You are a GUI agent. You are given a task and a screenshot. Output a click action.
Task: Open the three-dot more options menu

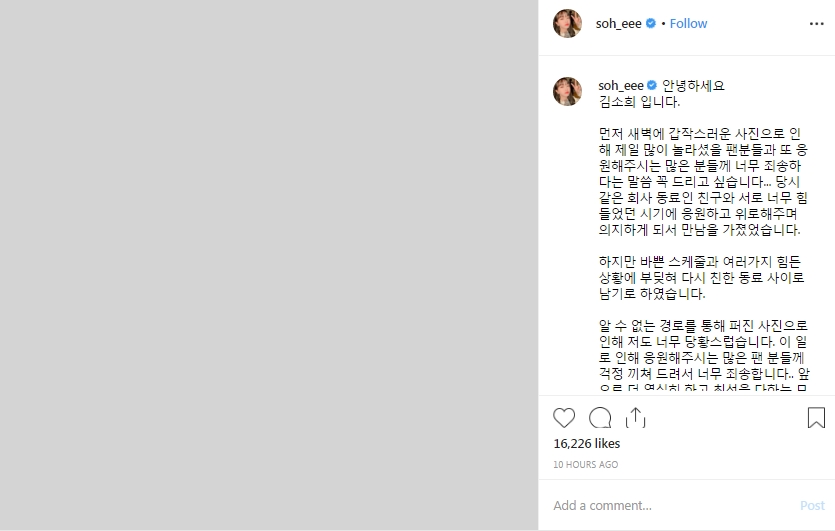816,24
